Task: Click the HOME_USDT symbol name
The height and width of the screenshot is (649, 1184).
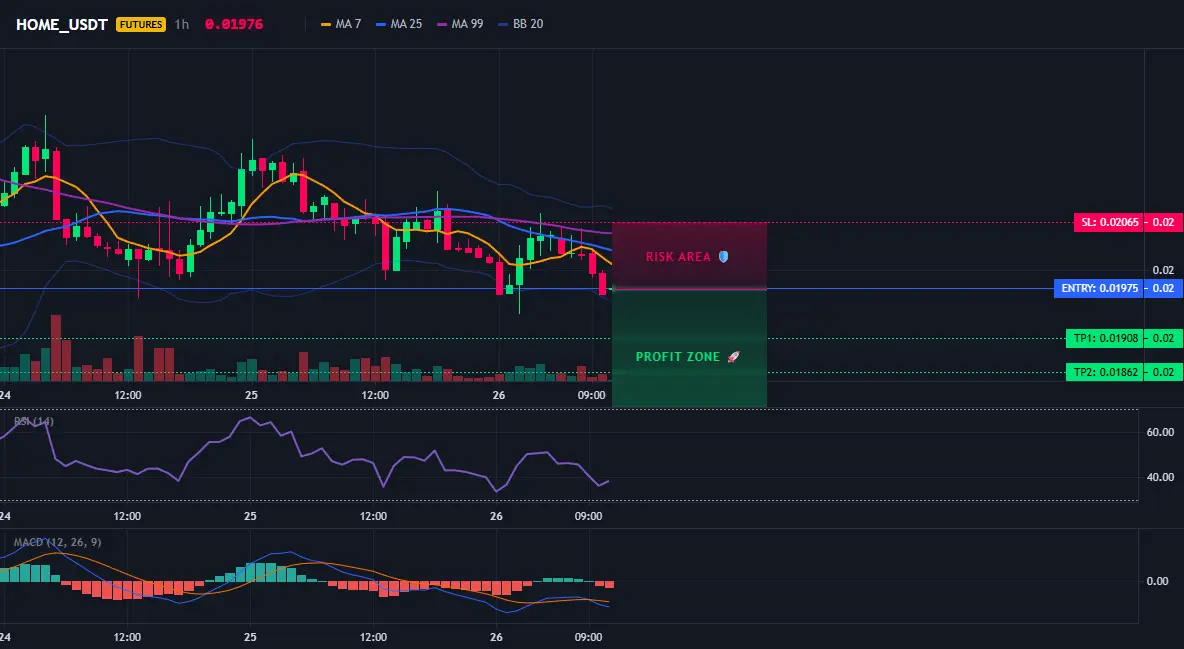Action: (x=62, y=24)
